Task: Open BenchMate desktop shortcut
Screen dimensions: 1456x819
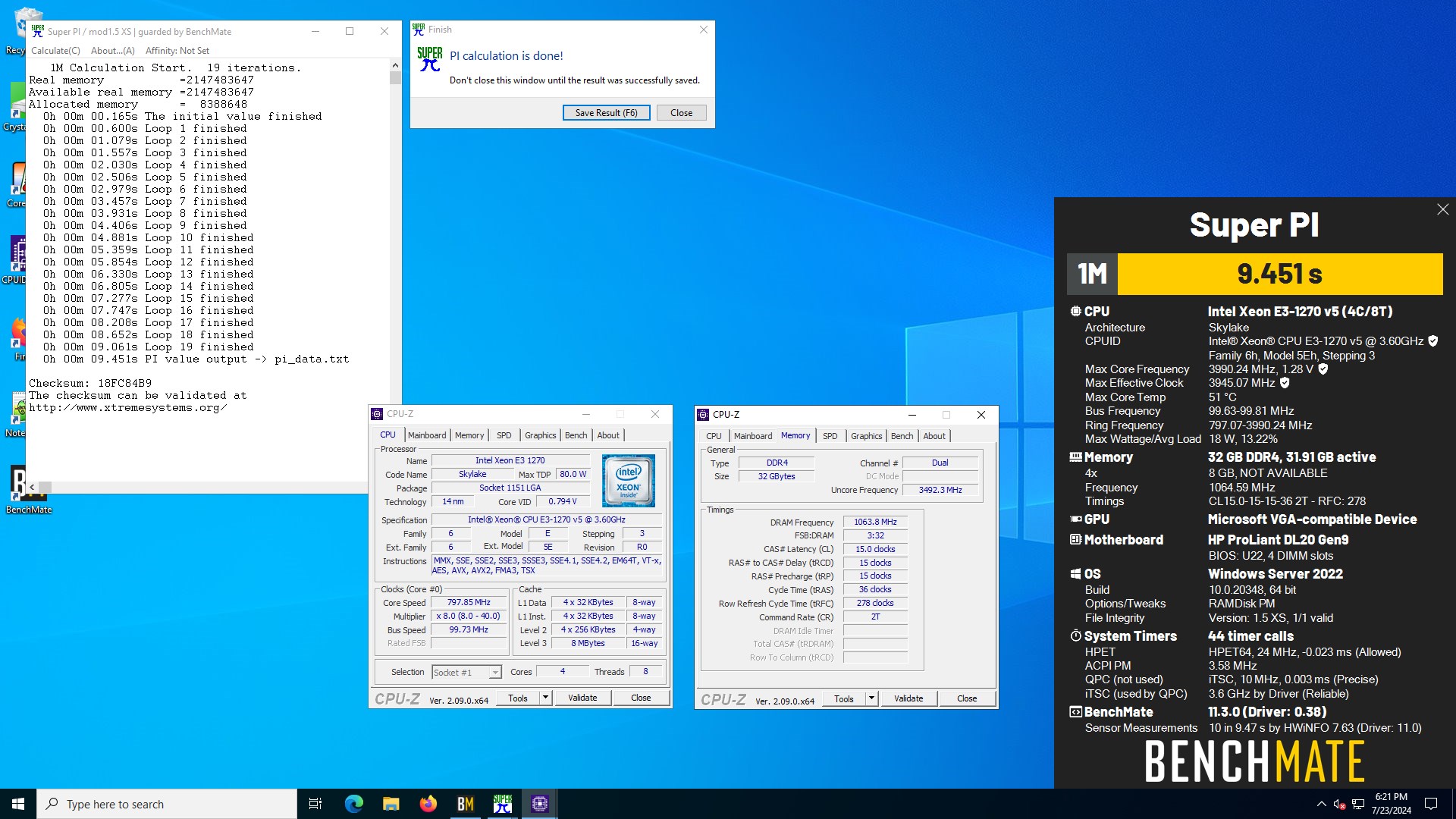Action: [x=28, y=488]
